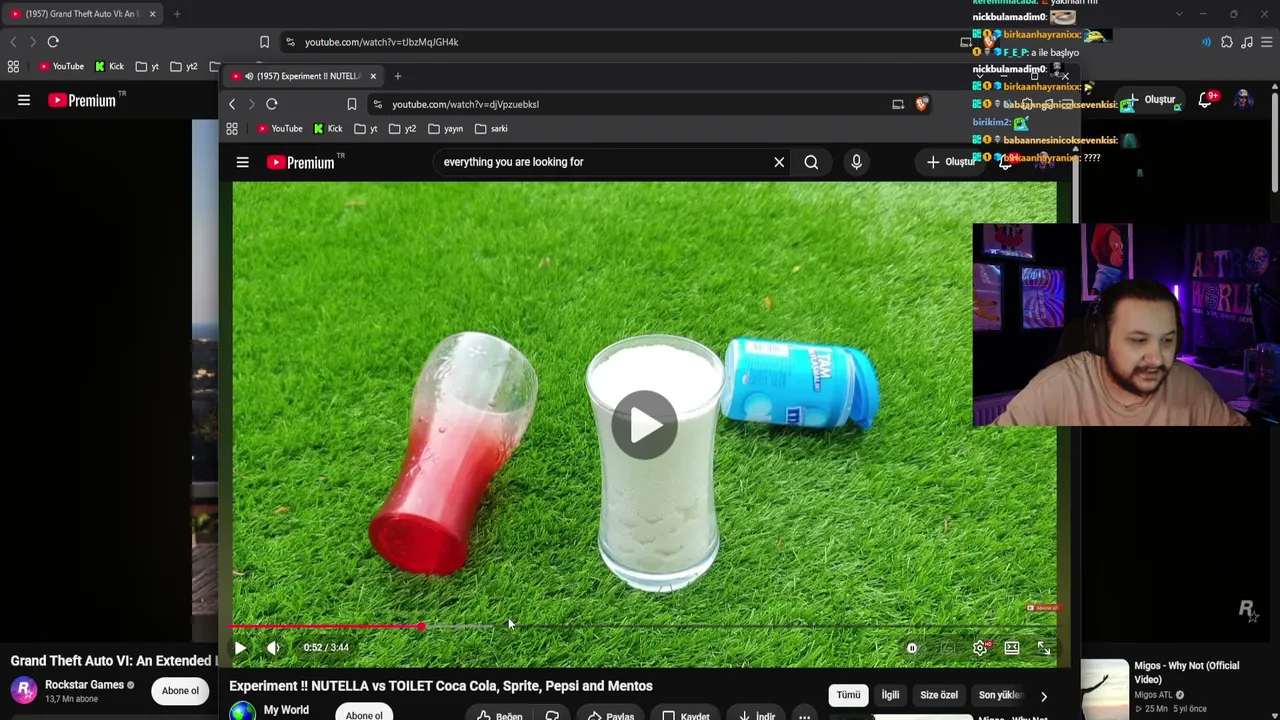Subscribe to Rockstar Games with Abone ol
Screen dimensions: 1280x720
(181, 691)
